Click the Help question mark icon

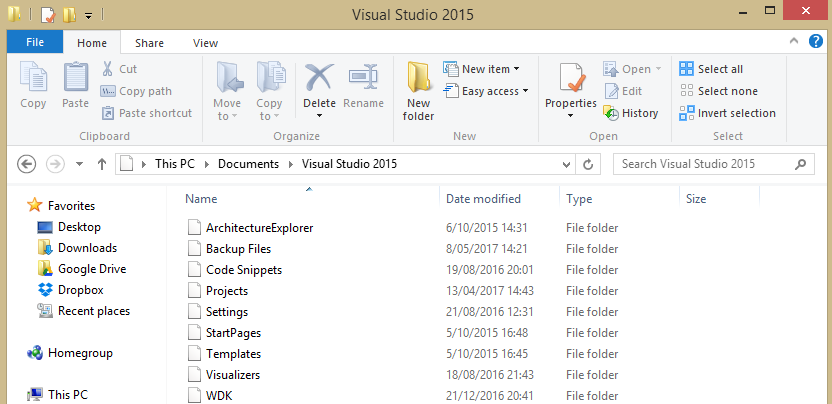[x=816, y=41]
